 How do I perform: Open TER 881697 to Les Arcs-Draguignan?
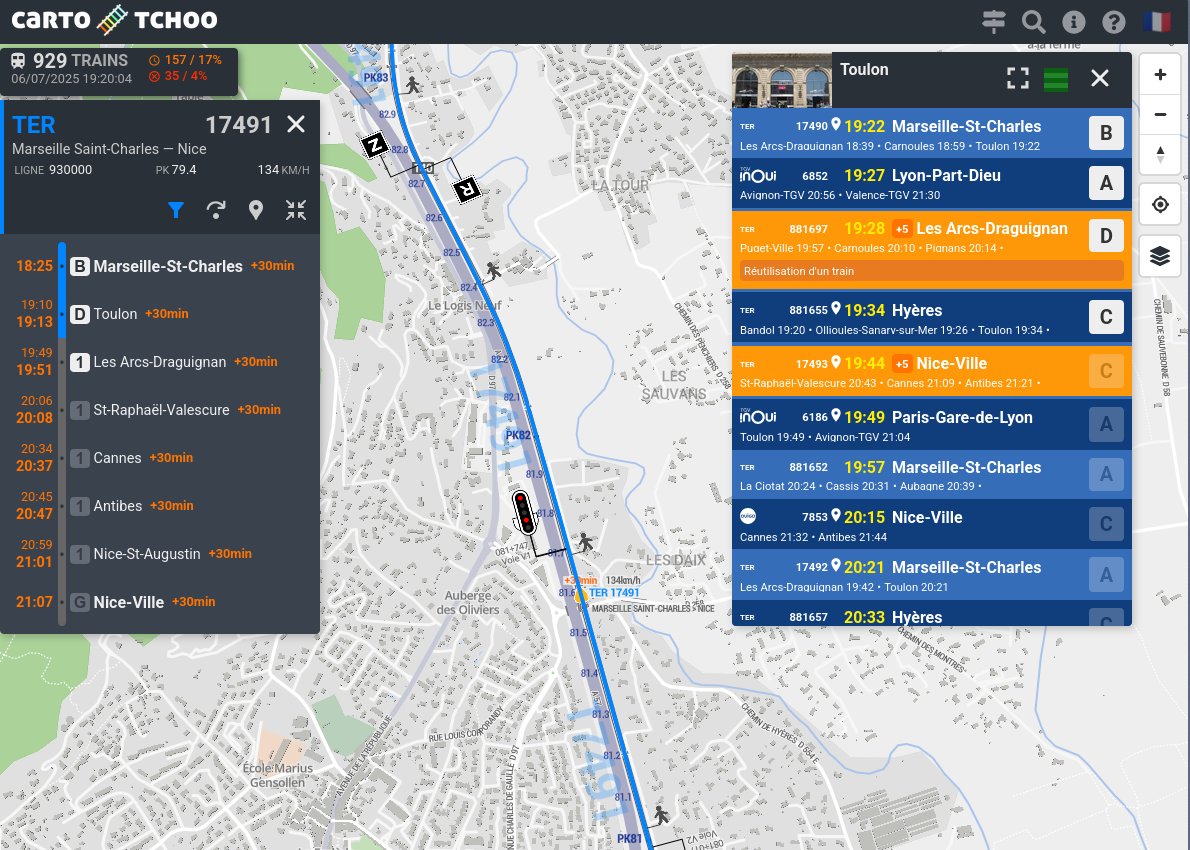coord(931,249)
